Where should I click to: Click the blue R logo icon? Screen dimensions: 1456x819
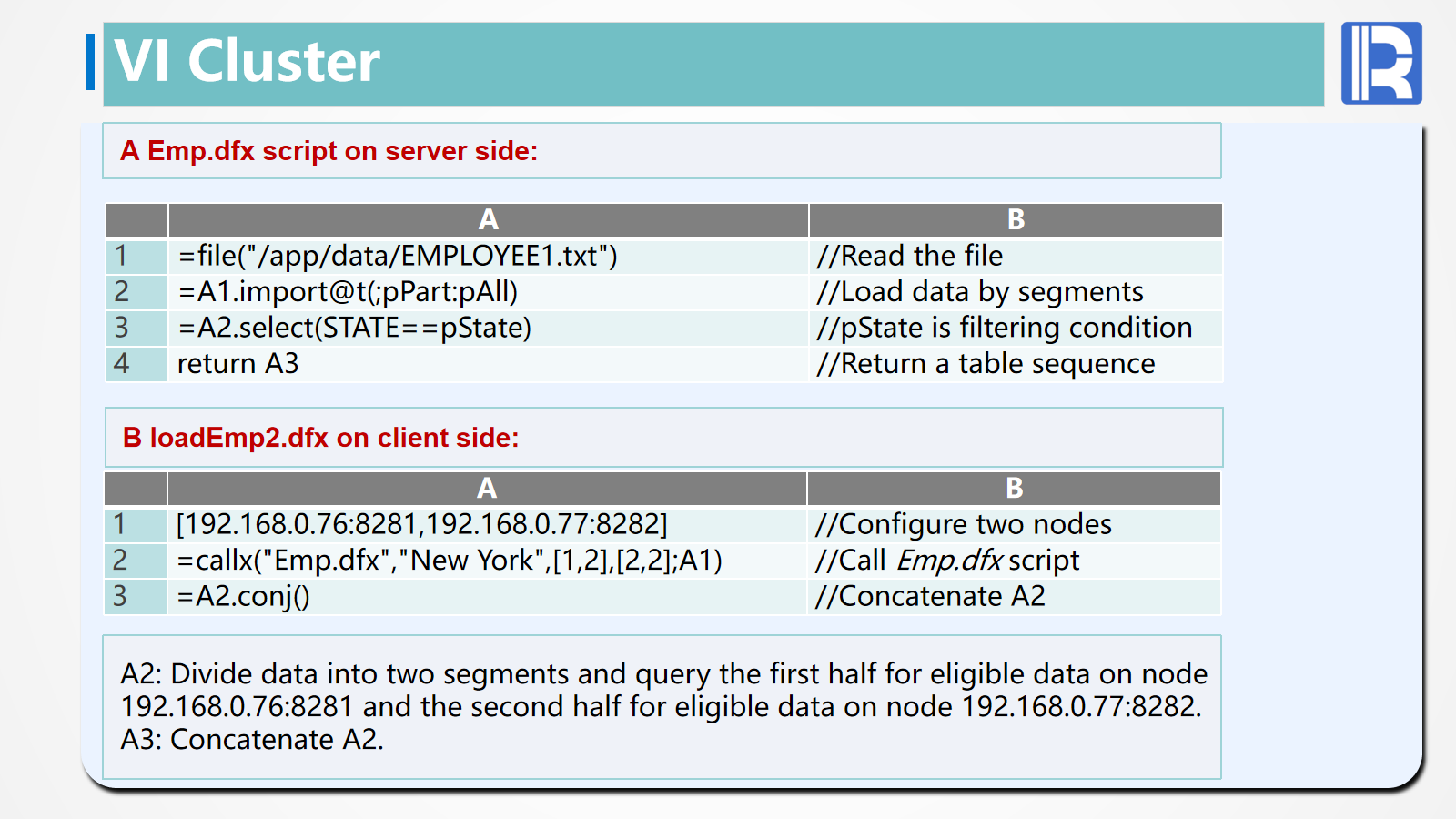coord(1380,63)
